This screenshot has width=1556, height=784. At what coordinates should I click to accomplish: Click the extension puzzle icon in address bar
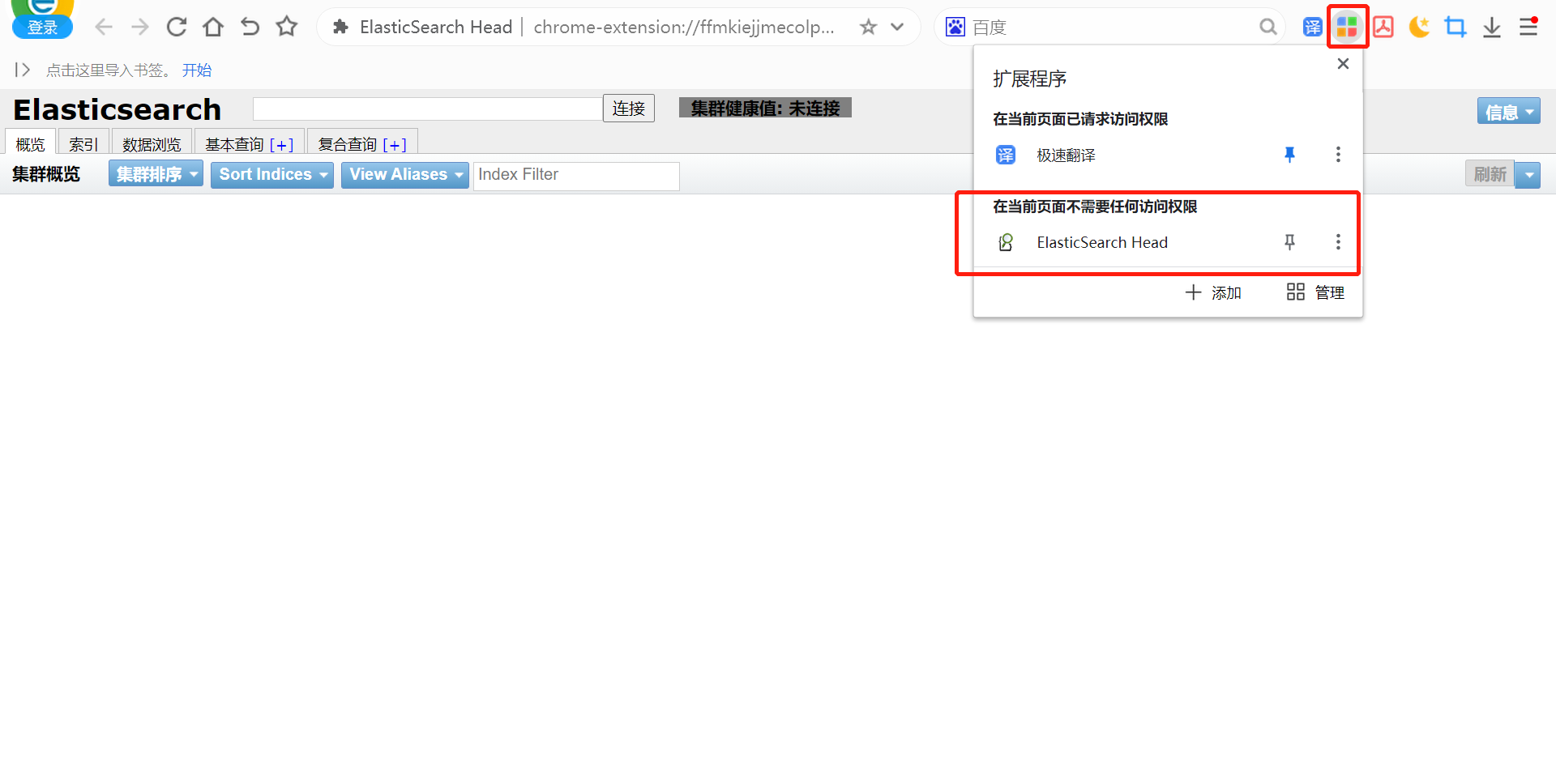coord(341,28)
